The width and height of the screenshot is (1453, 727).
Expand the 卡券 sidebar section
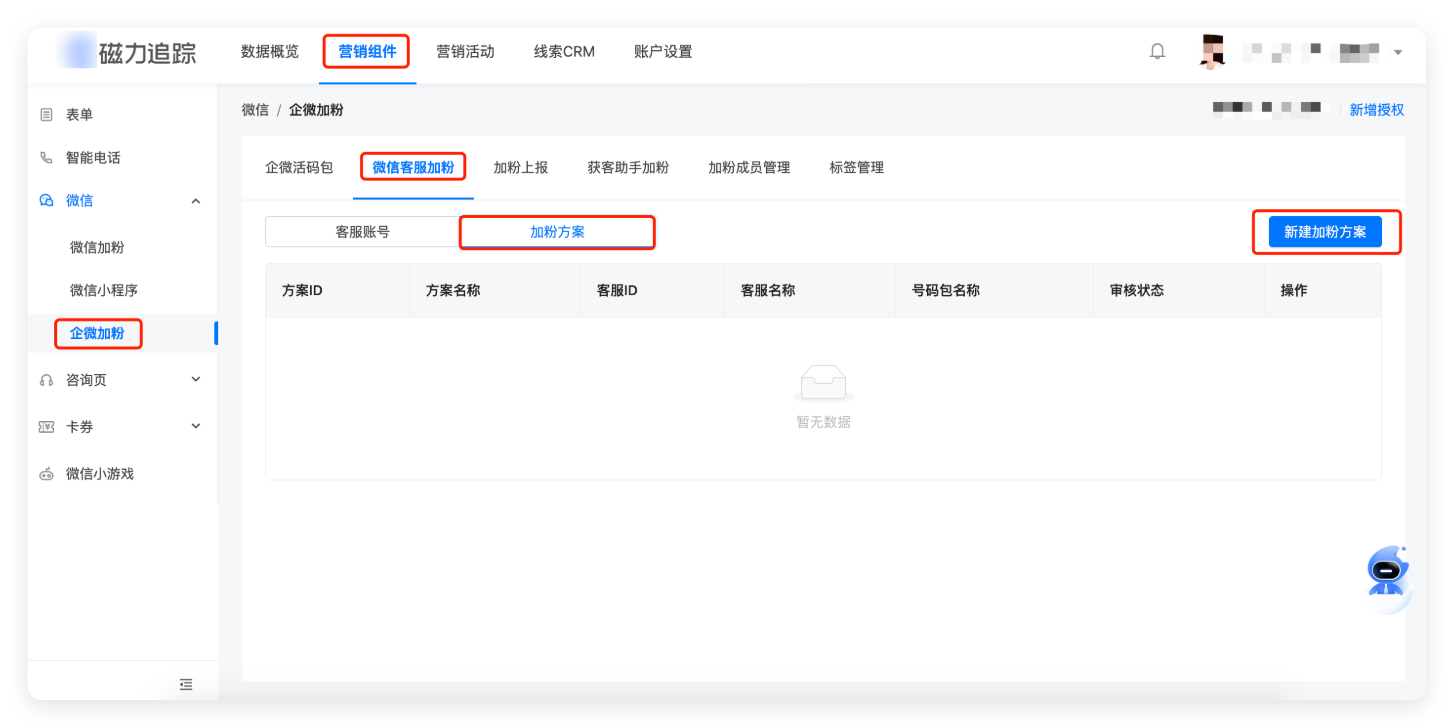pos(196,427)
